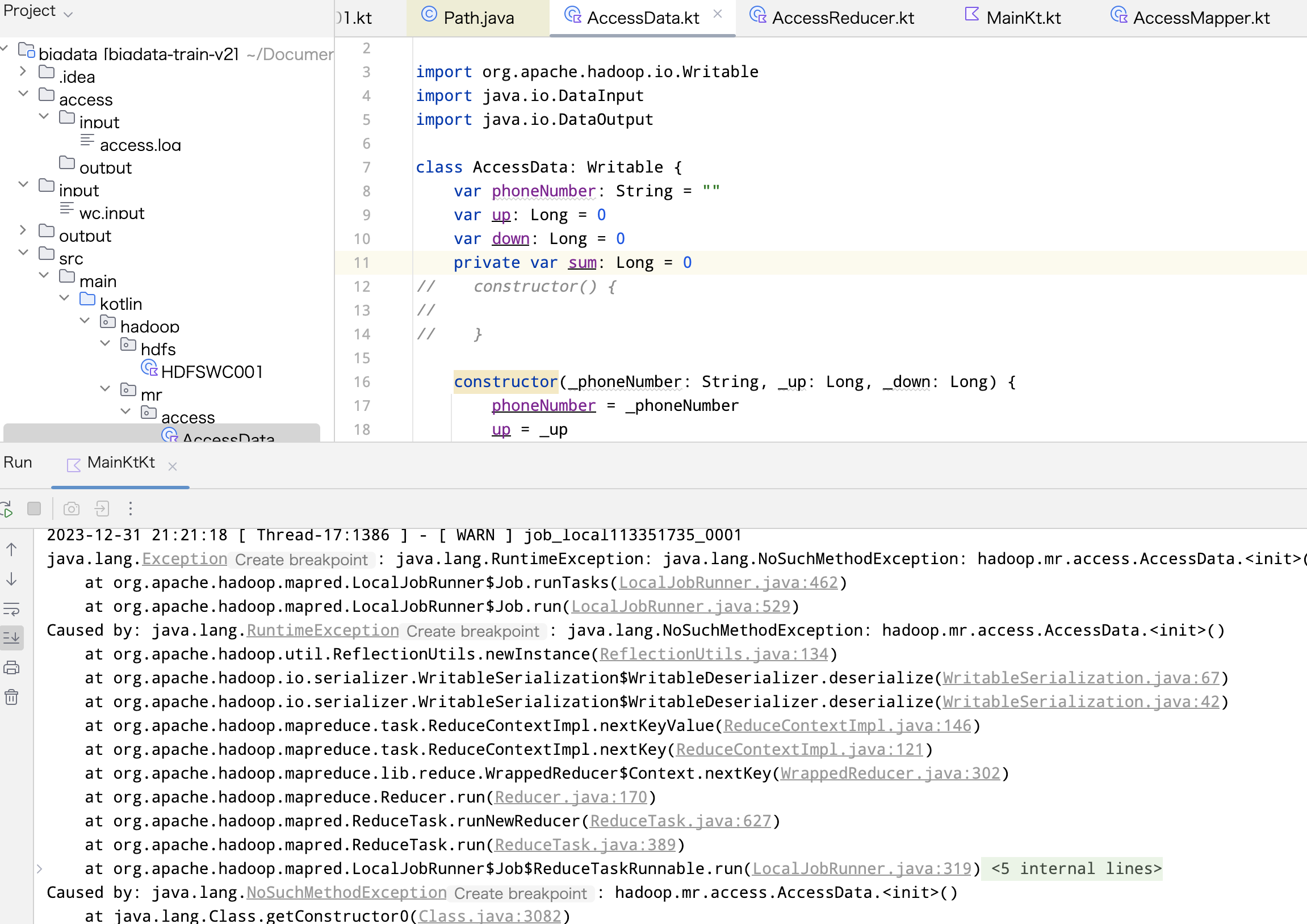The width and height of the screenshot is (1307, 924).
Task: Rerun MainKtKt with the rerun icon
Action: 6,509
